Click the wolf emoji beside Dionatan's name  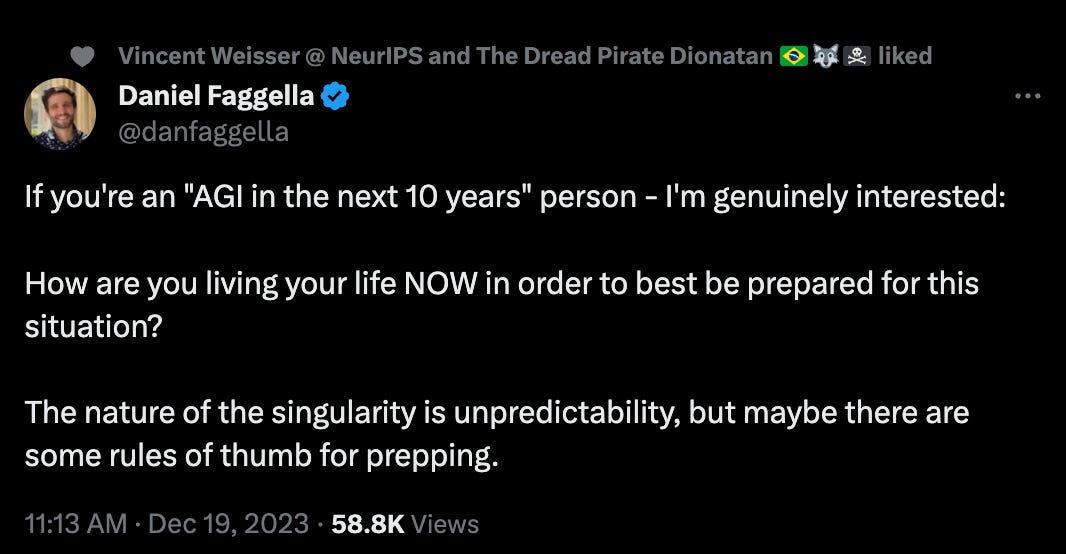[x=825, y=56]
